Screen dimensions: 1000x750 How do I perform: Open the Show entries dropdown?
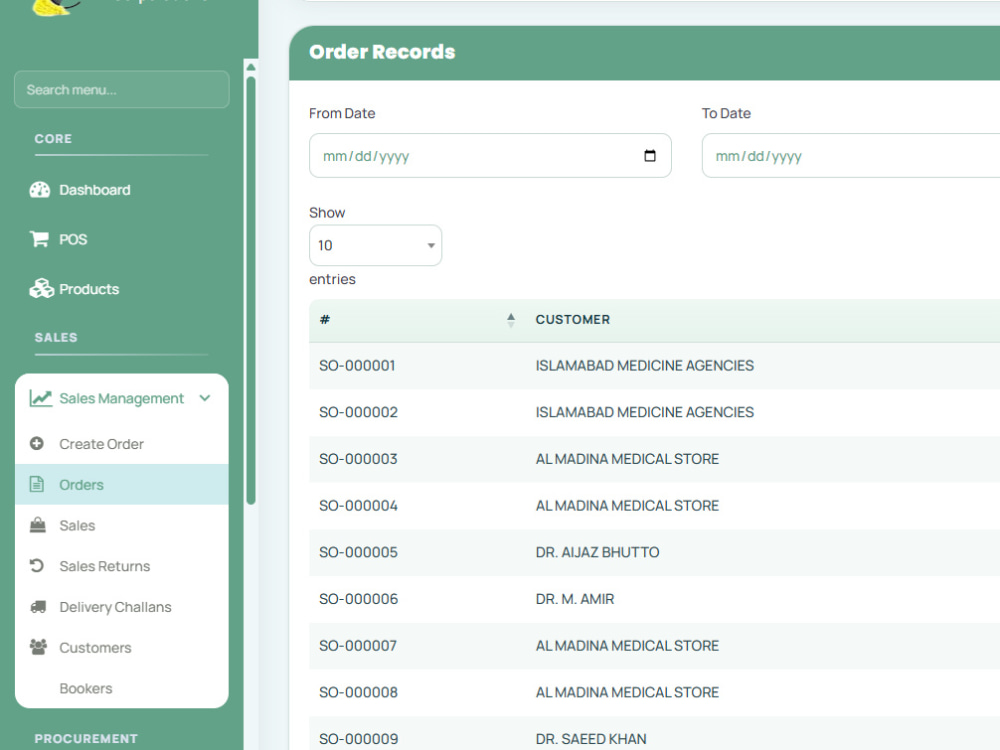[376, 246]
